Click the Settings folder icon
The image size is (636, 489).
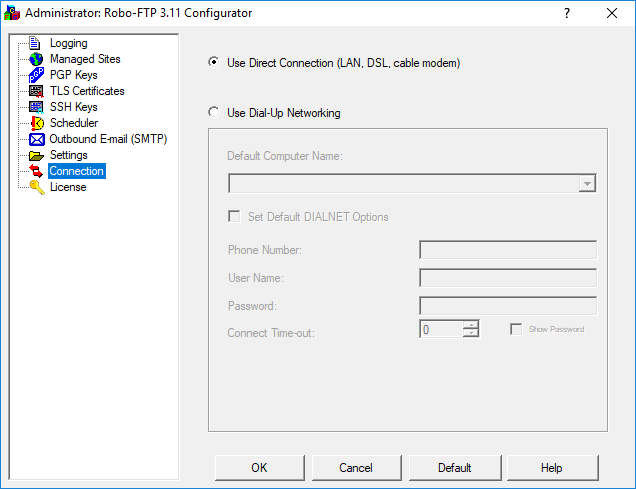tap(36, 155)
